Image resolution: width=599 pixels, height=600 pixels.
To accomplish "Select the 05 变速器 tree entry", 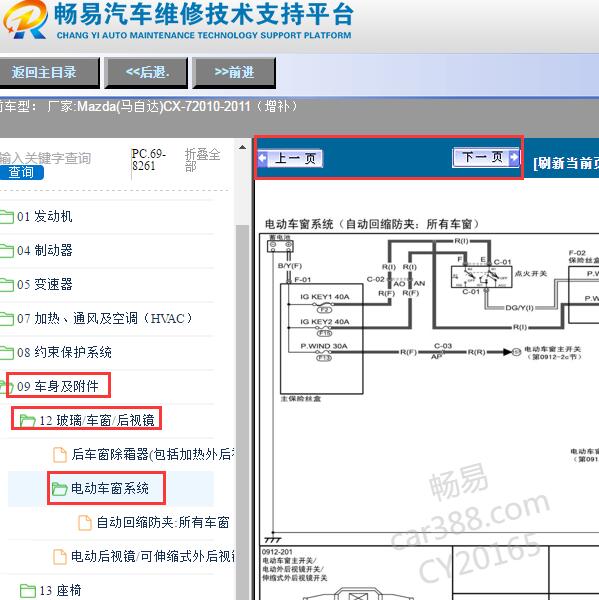I will coord(44,285).
